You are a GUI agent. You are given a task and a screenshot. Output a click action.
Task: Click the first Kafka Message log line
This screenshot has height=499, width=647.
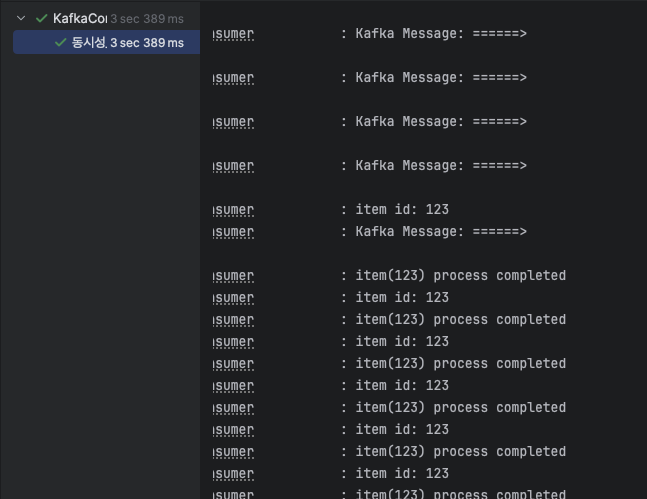pyautogui.click(x=440, y=34)
